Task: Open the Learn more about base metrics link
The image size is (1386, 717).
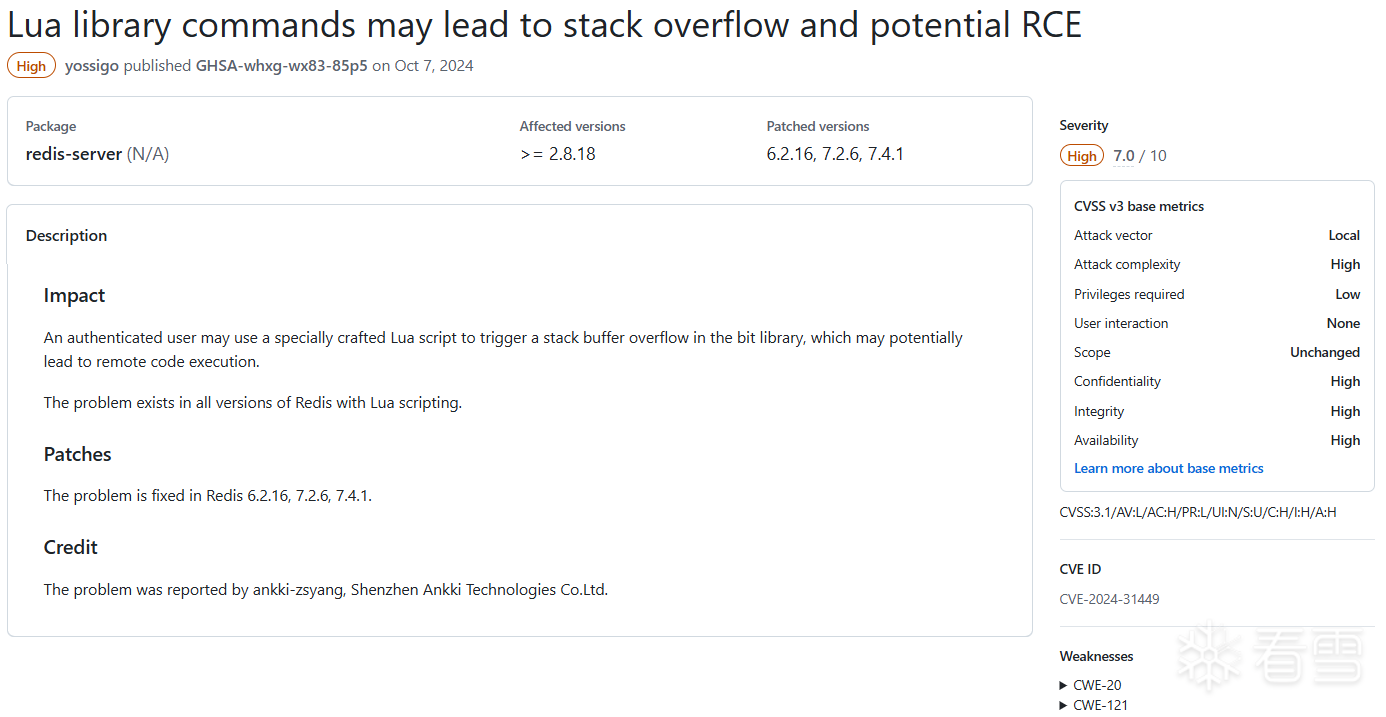Action: [x=1168, y=468]
